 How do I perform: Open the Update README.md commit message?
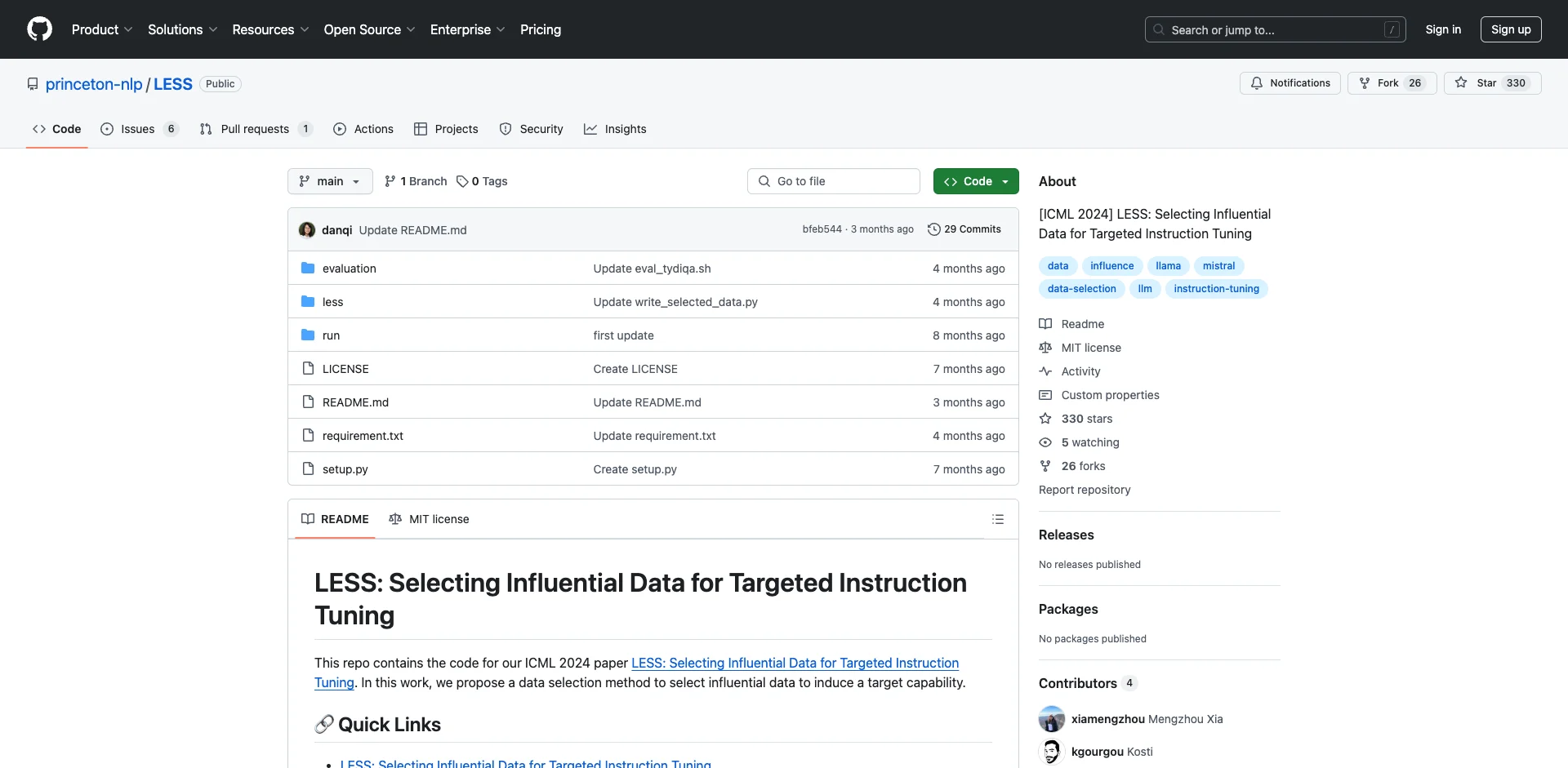click(x=413, y=230)
